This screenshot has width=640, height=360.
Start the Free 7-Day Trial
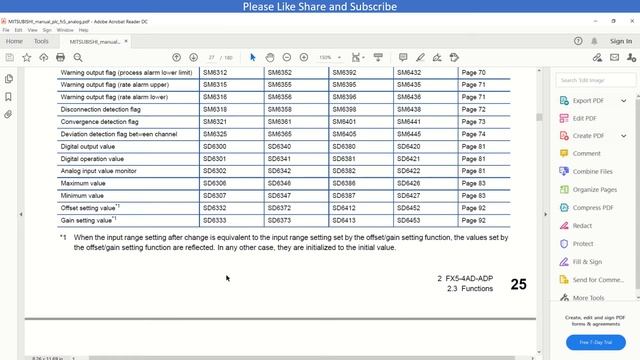coord(596,342)
